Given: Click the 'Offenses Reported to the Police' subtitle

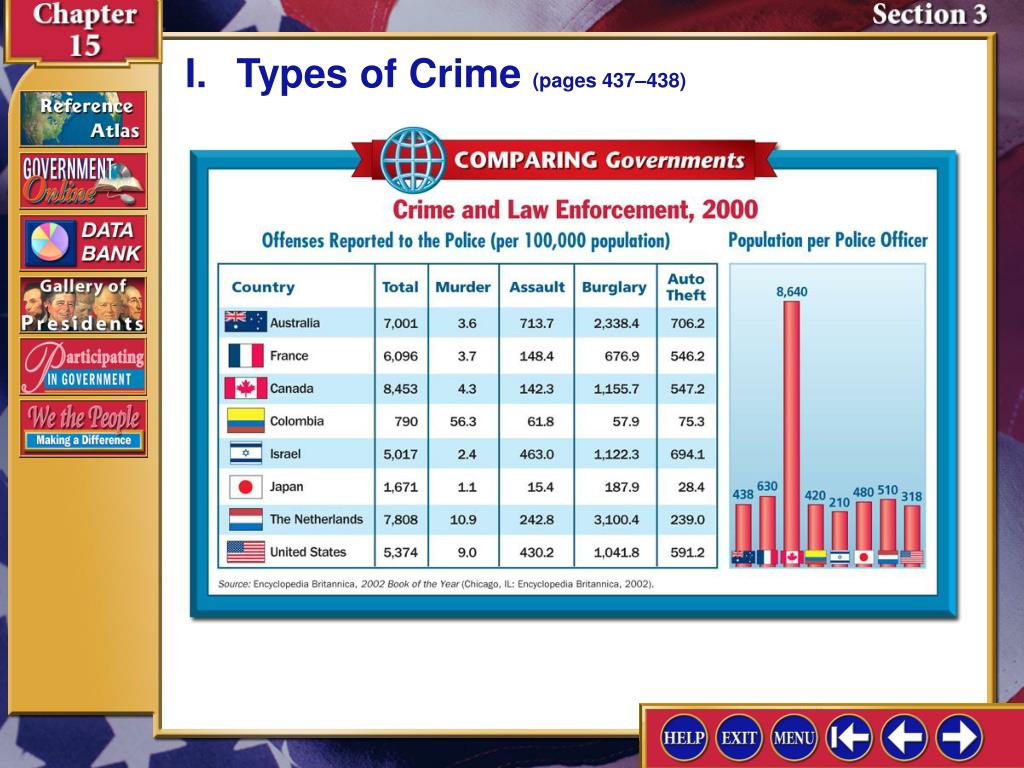Looking at the screenshot, I should coord(466,240).
